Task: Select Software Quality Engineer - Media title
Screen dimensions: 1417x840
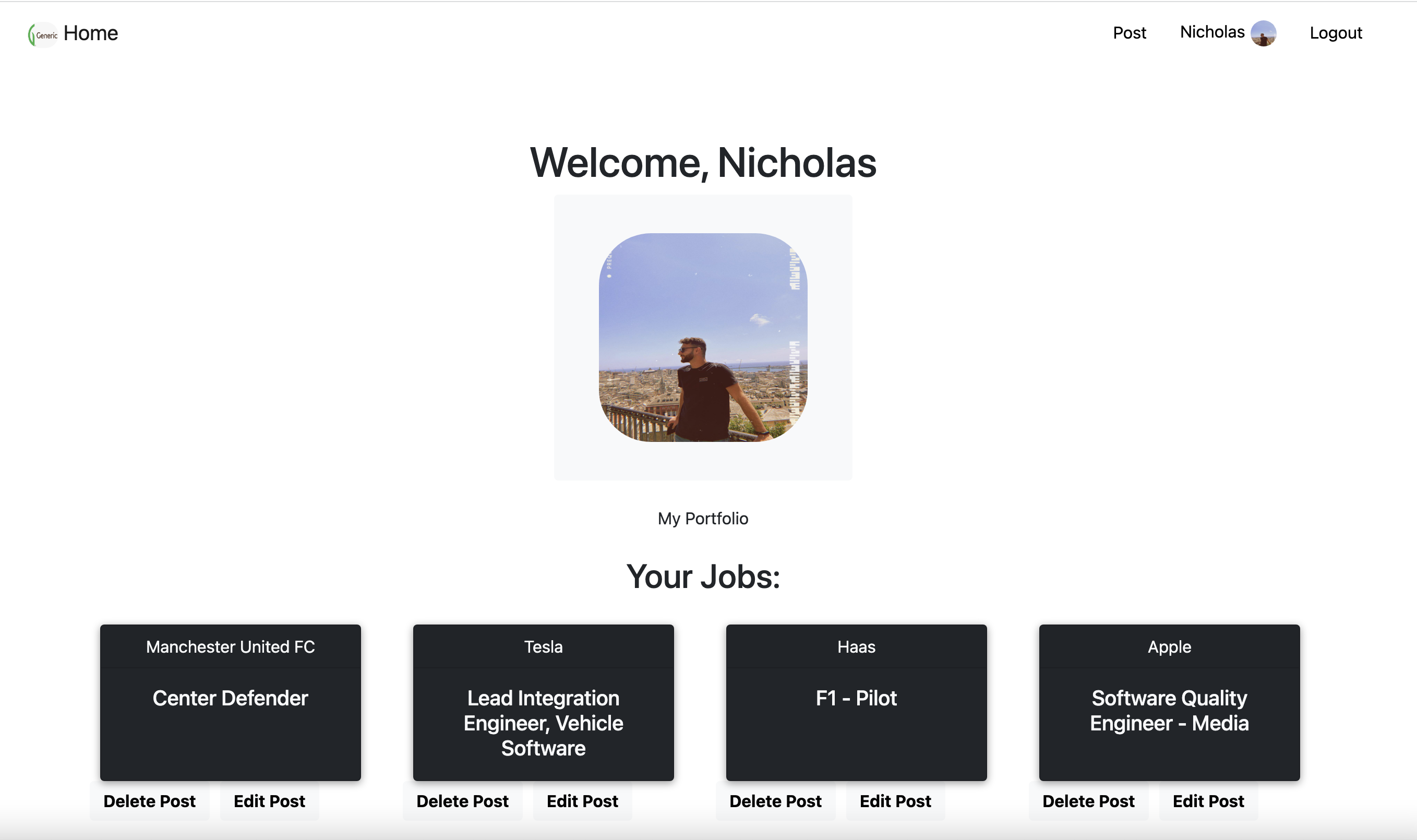Action: point(1169,711)
